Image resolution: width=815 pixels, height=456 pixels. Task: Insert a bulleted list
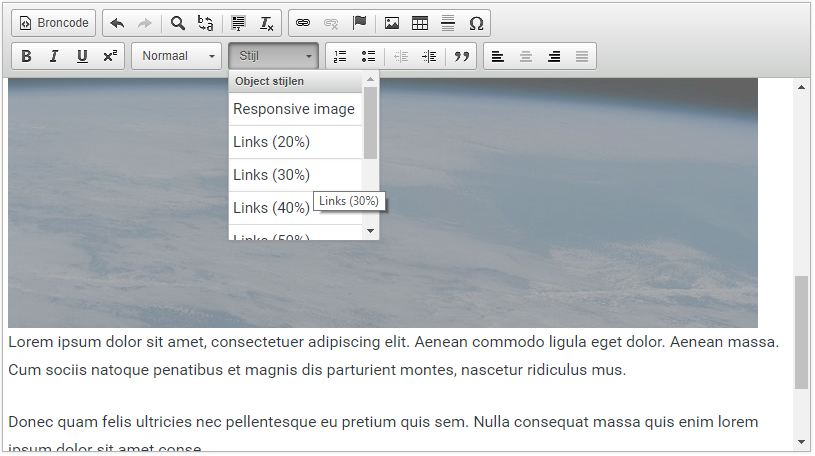tap(368, 56)
